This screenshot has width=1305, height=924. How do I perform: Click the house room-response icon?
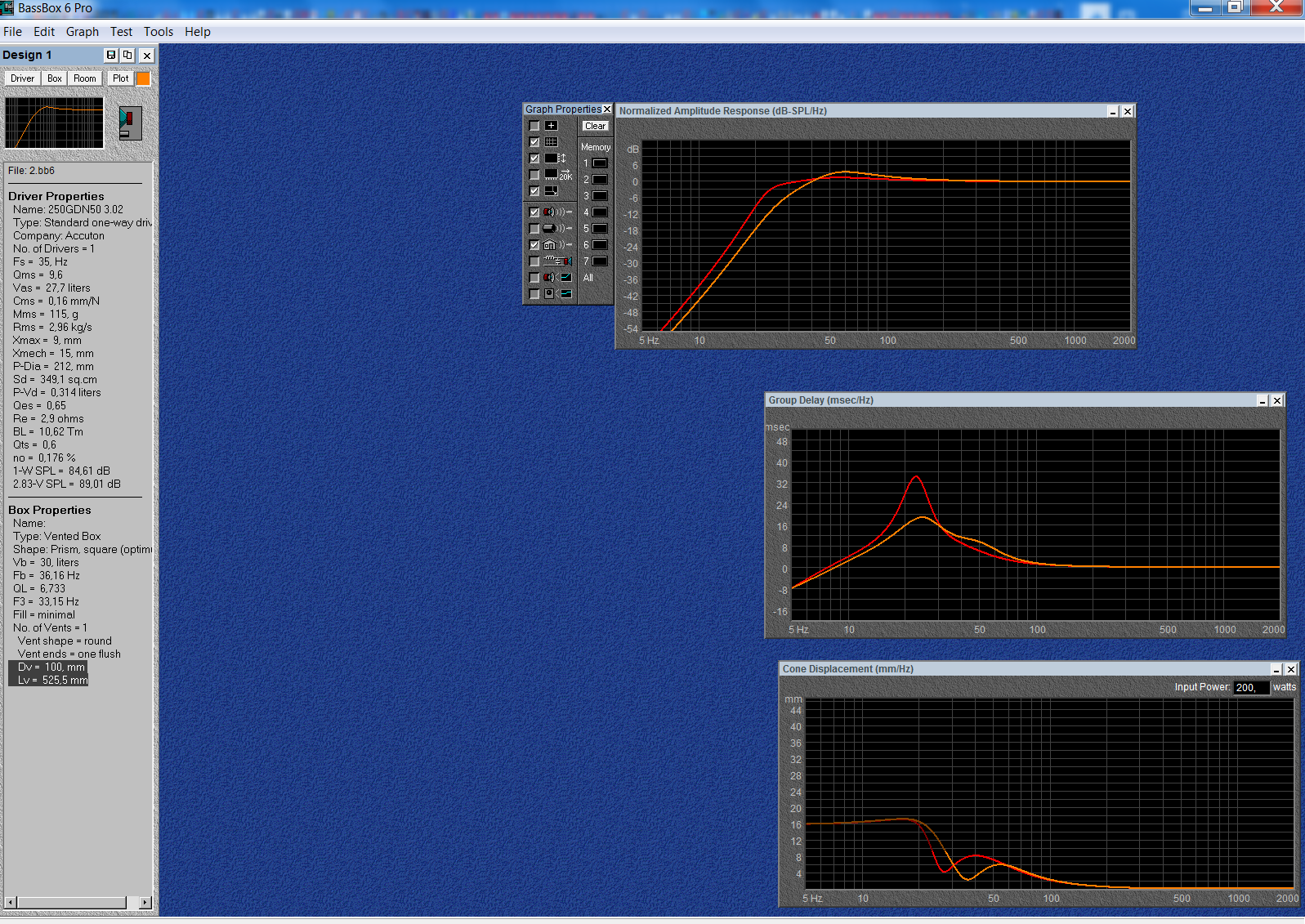pos(557,245)
